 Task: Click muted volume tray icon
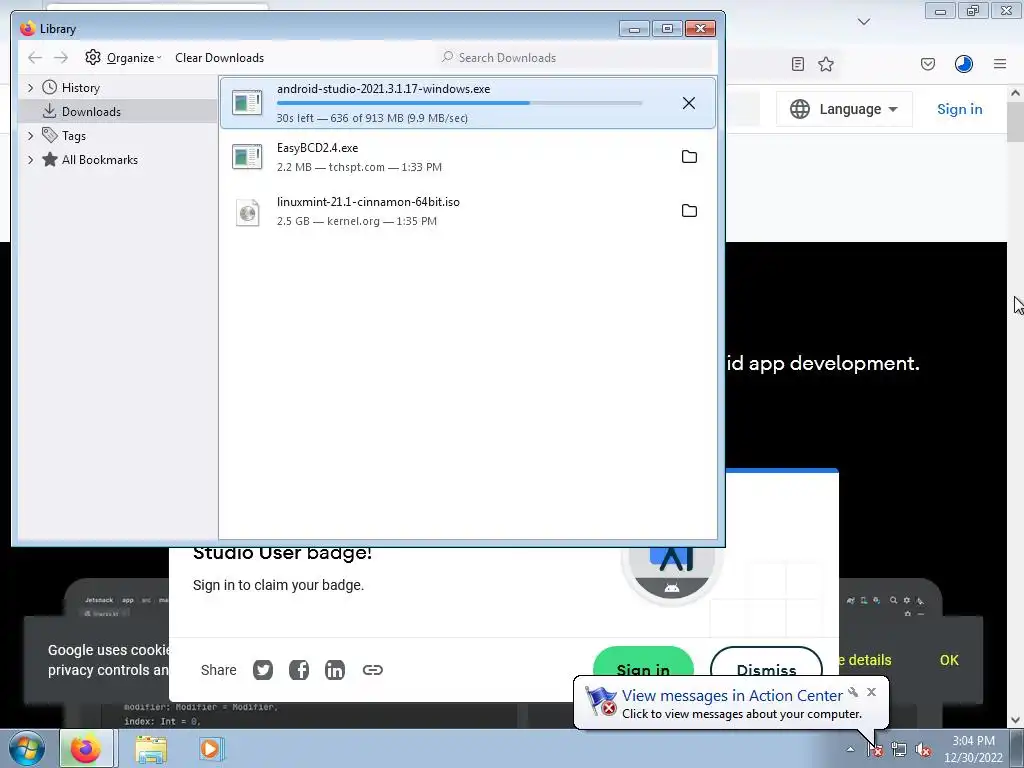[x=923, y=750]
